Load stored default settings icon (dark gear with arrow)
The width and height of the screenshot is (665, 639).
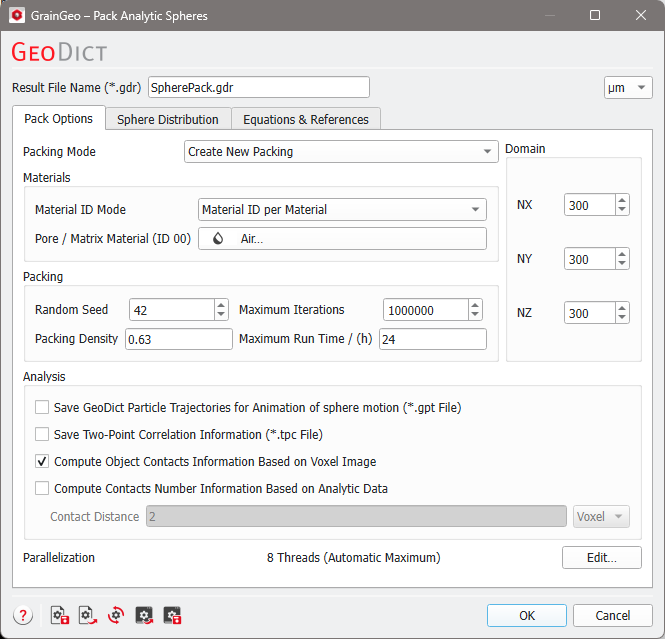pos(144,615)
